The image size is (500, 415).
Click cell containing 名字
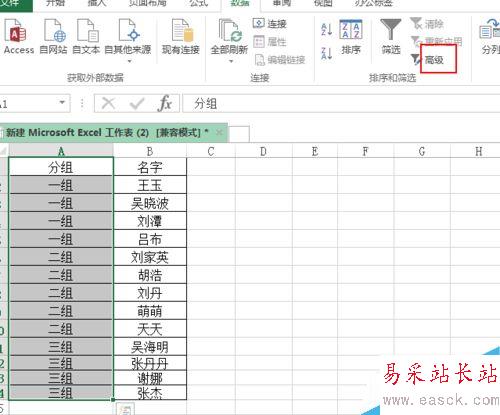(x=150, y=167)
